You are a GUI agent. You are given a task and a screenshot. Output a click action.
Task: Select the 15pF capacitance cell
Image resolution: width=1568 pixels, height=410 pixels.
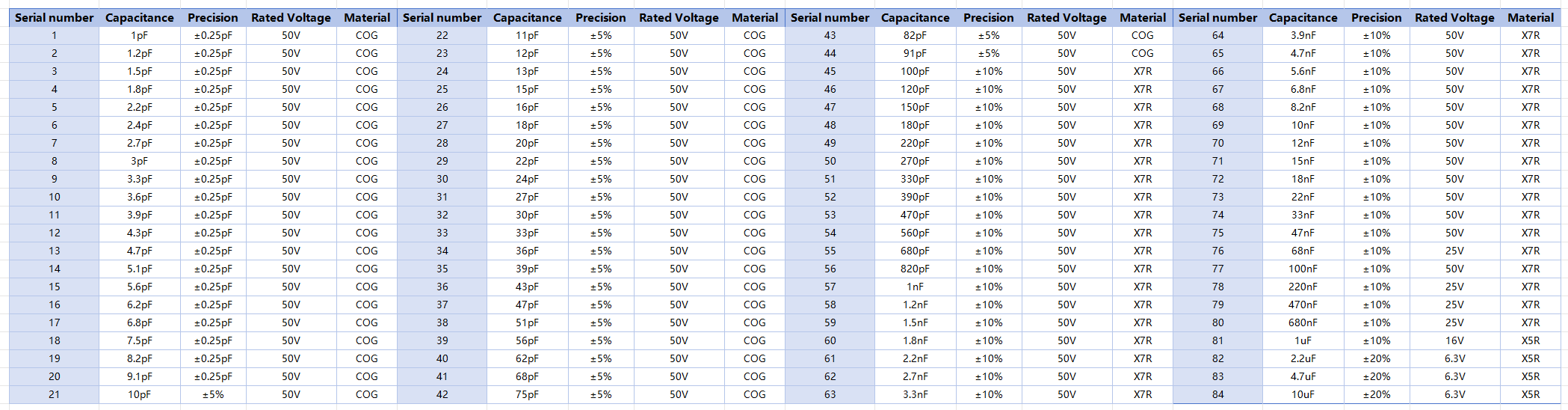click(527, 89)
